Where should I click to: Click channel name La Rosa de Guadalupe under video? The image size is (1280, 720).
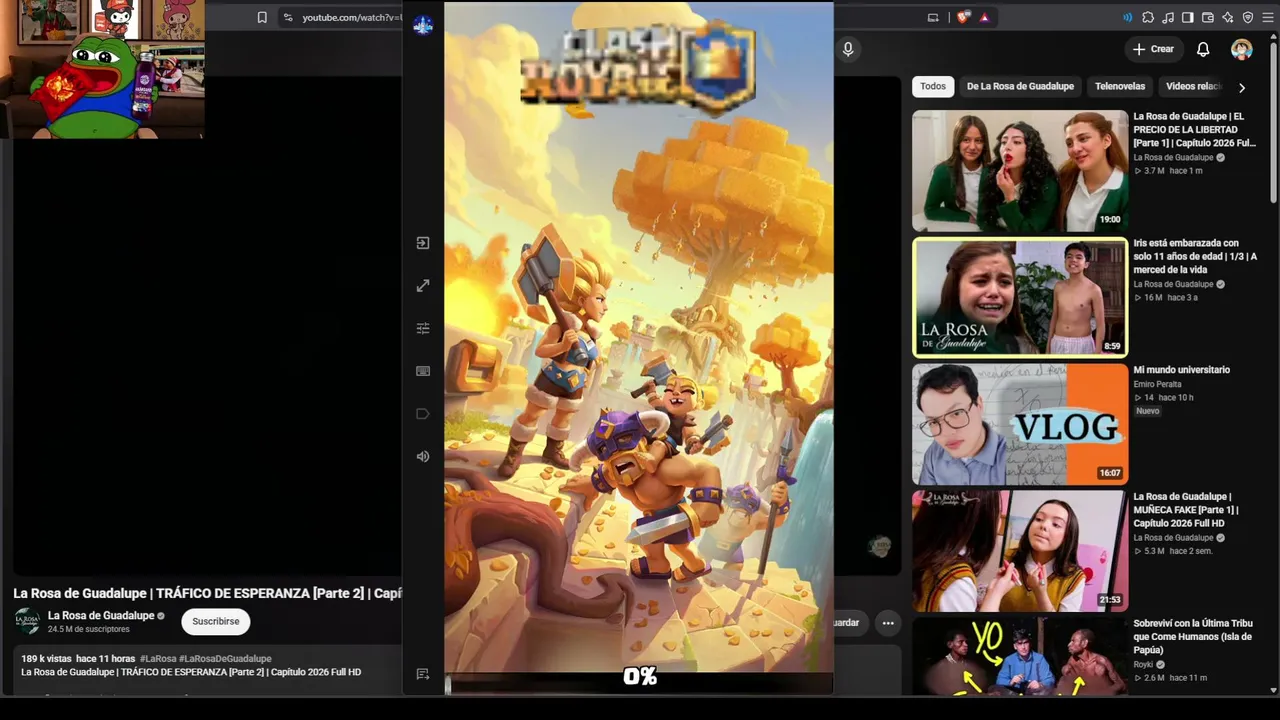click(101, 616)
